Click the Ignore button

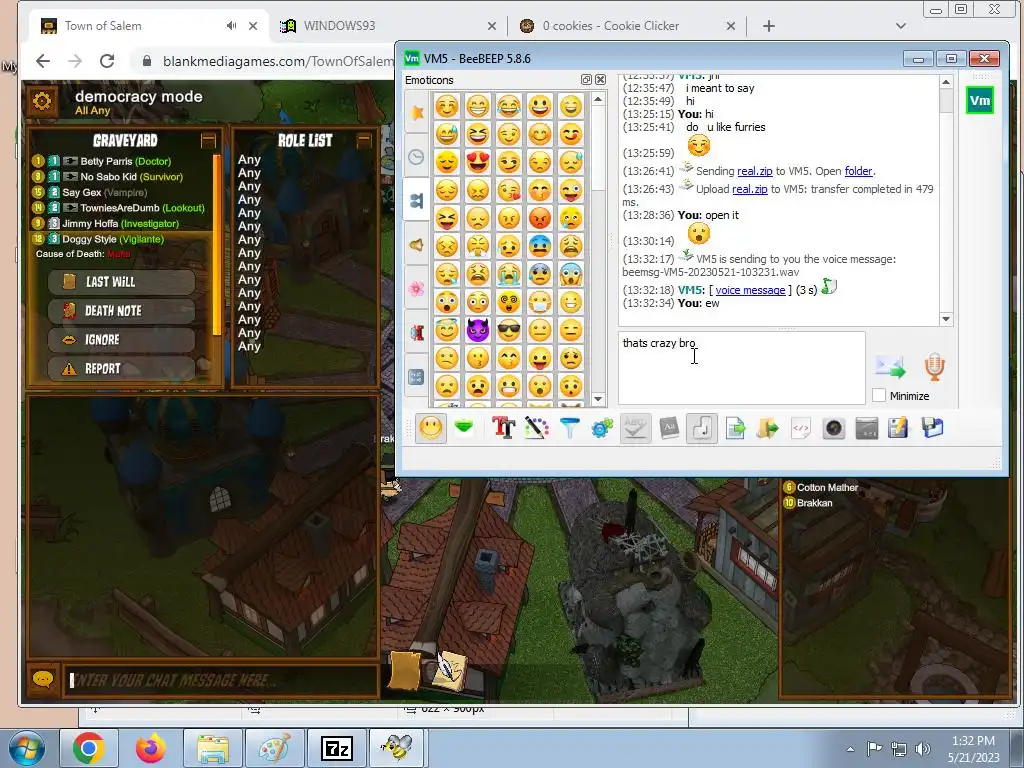click(121, 340)
